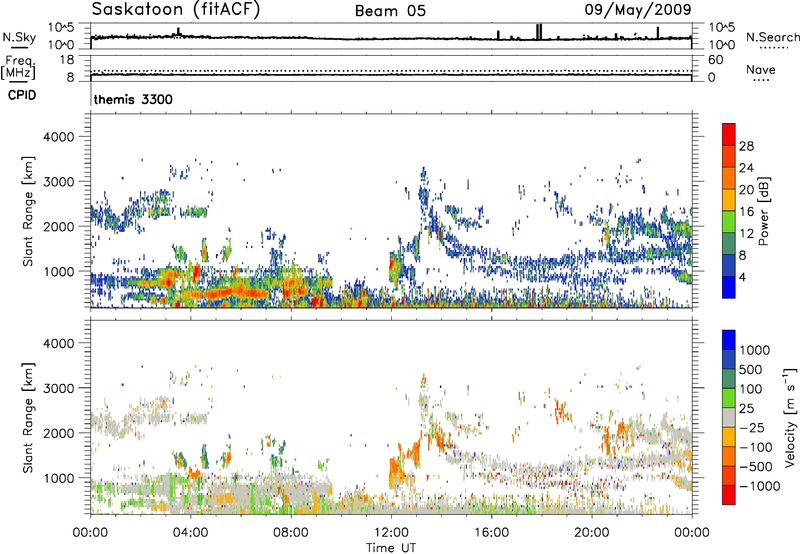The image size is (800, 554).
Task: Click the '-25' label on Velocity colorbar
Action: click(x=752, y=427)
